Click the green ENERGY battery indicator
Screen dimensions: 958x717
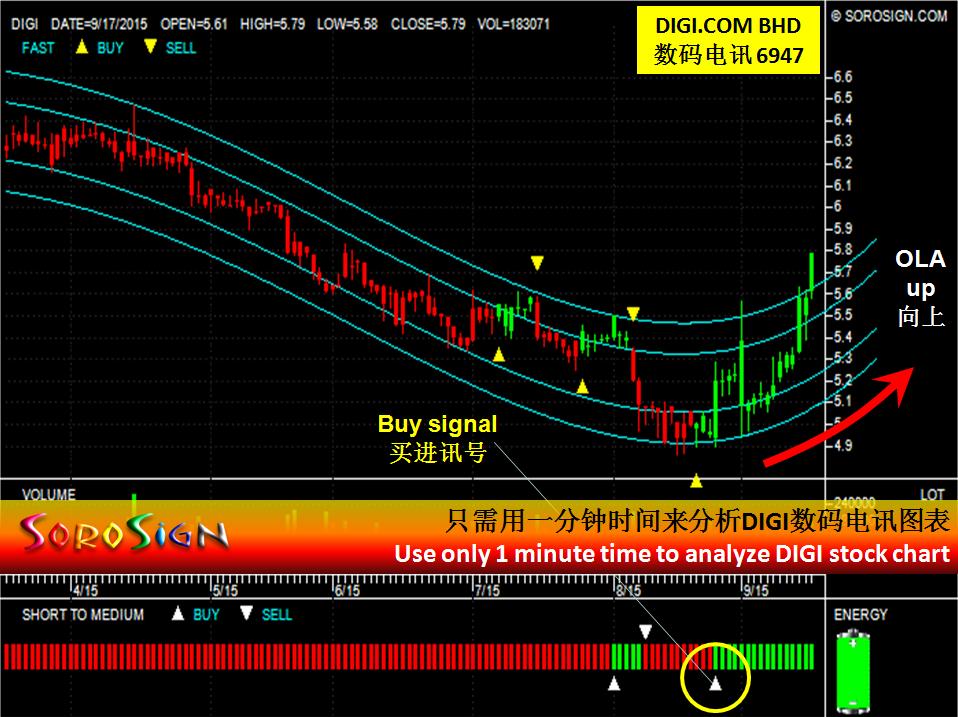[x=853, y=672]
